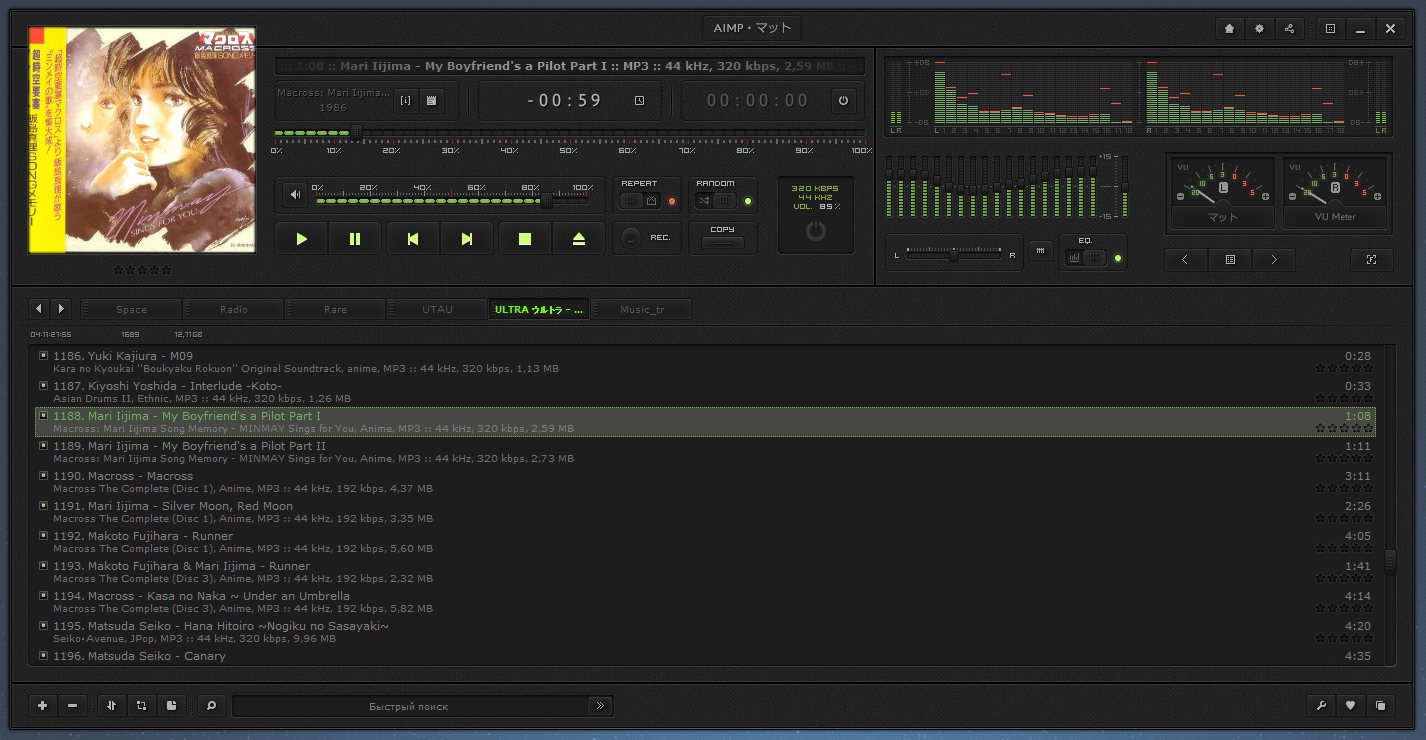Toggle the EQ. on/off switch
This screenshot has width=1426, height=740.
(1087, 258)
